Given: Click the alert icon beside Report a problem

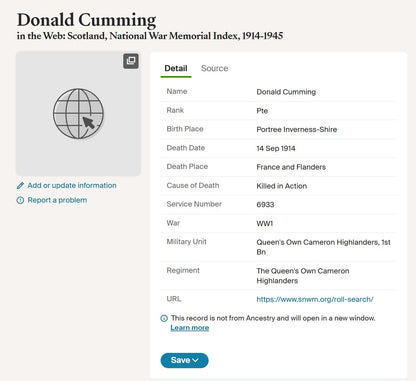Looking at the screenshot, I should (x=20, y=200).
